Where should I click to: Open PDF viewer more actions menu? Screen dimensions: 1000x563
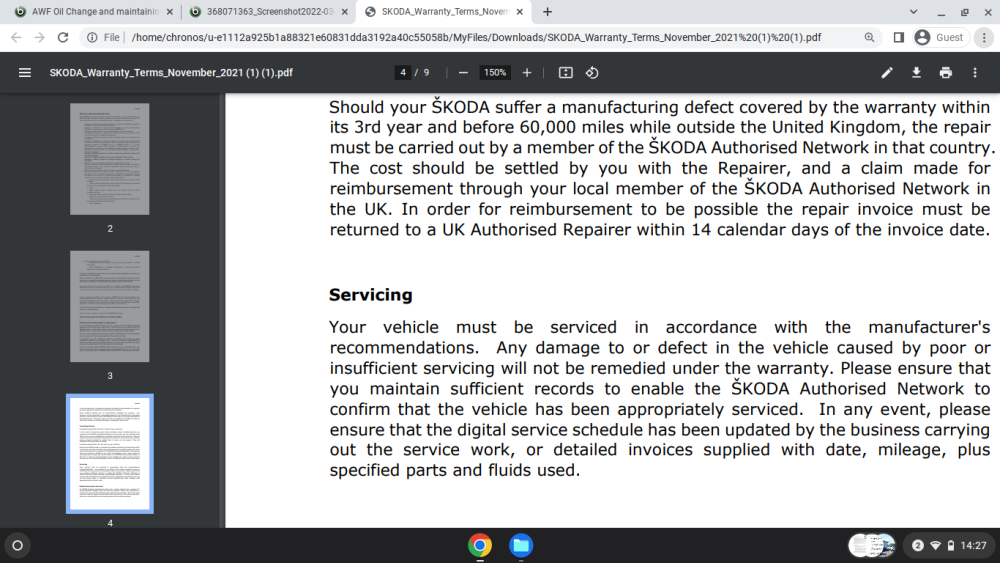(x=975, y=73)
